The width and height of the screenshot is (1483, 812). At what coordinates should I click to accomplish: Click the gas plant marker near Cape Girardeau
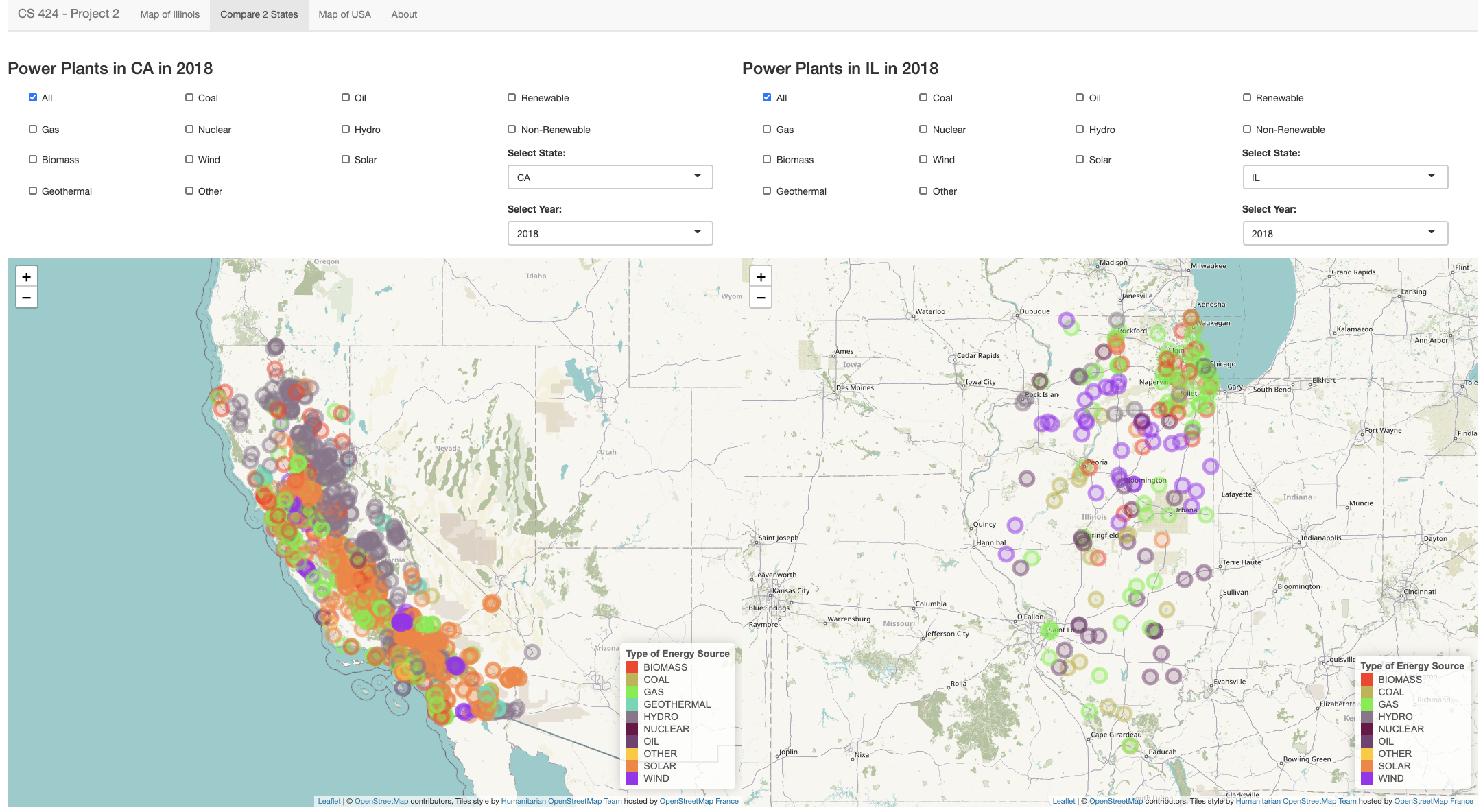click(x=1130, y=746)
